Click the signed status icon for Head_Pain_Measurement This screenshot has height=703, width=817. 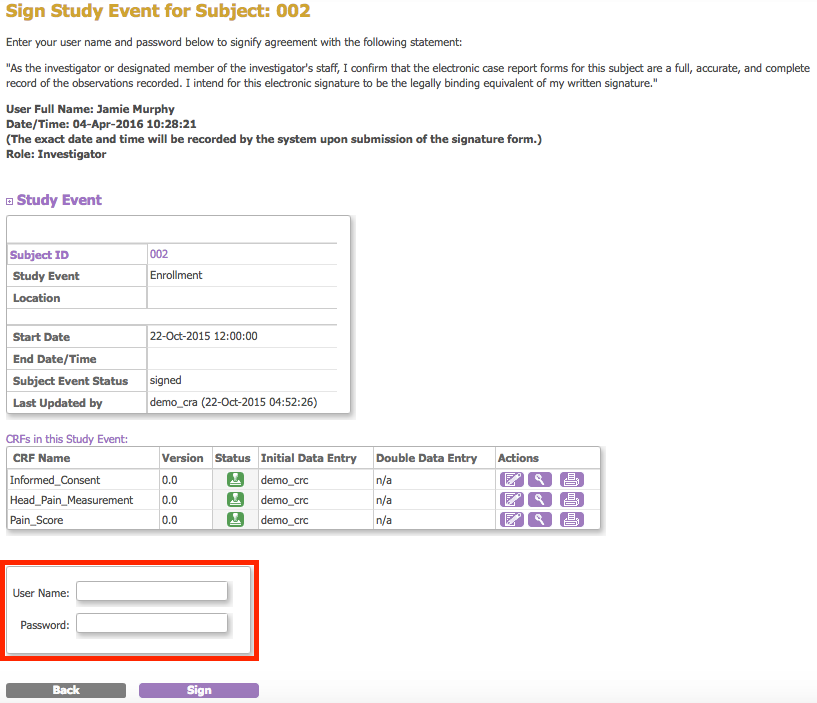(236, 499)
